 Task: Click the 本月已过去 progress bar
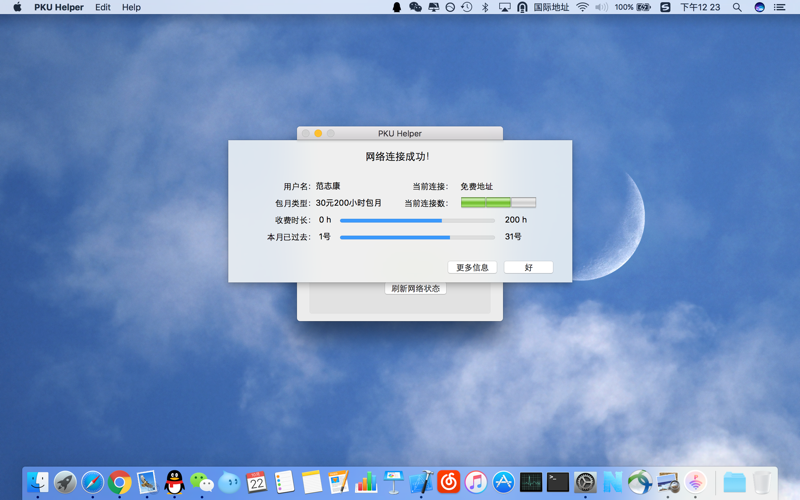coord(417,237)
